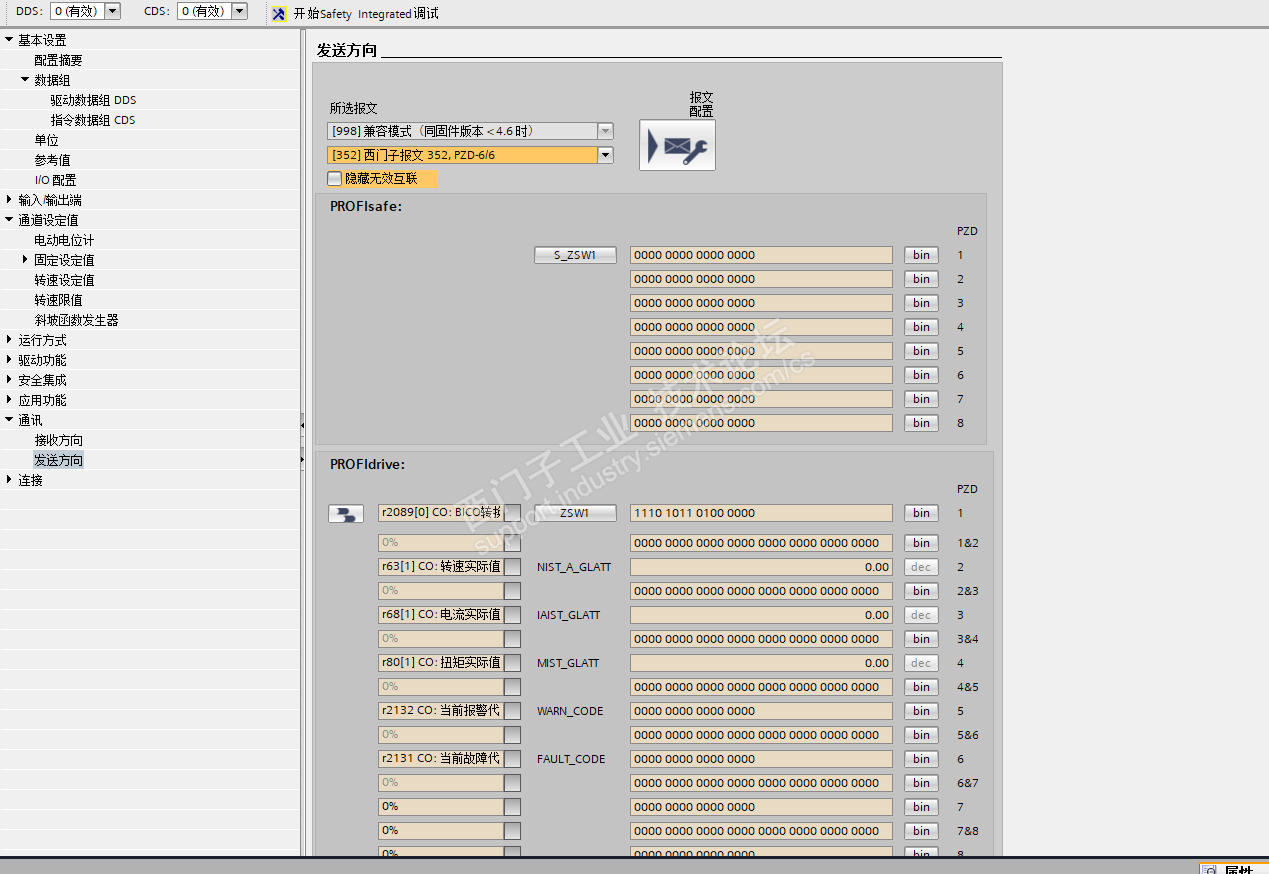Click small square button next to r2131
The image size is (1269, 874).
[x=512, y=759]
